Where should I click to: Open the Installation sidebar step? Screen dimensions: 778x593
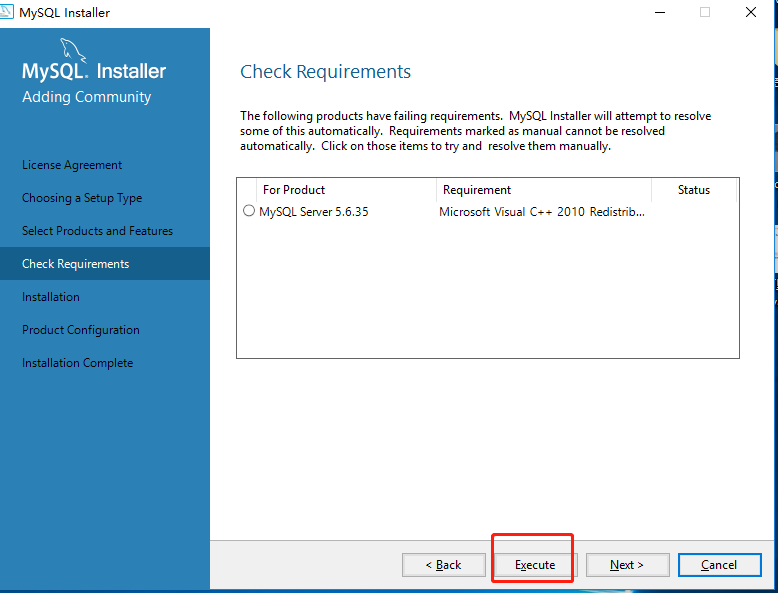click(51, 297)
